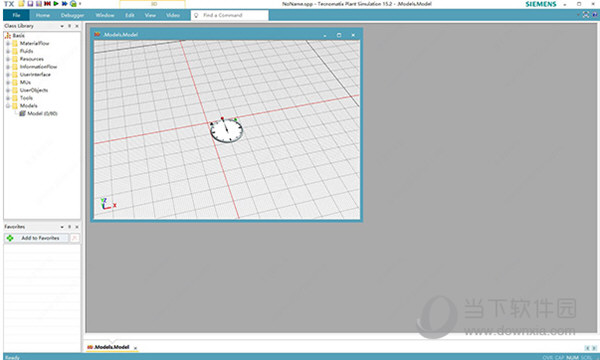Click the New file icon in quick toolbar
The image size is (600, 360).
tap(21, 4)
